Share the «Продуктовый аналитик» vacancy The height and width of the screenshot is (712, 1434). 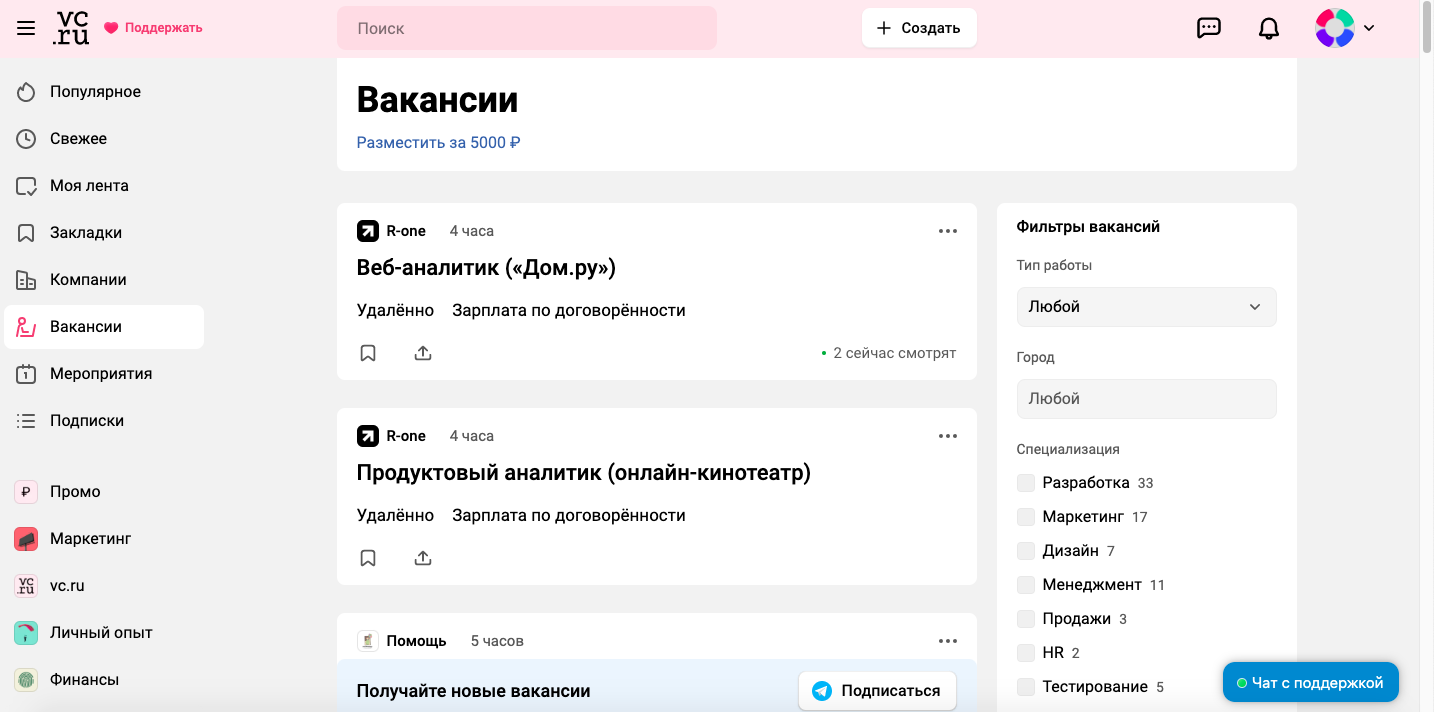click(x=422, y=557)
